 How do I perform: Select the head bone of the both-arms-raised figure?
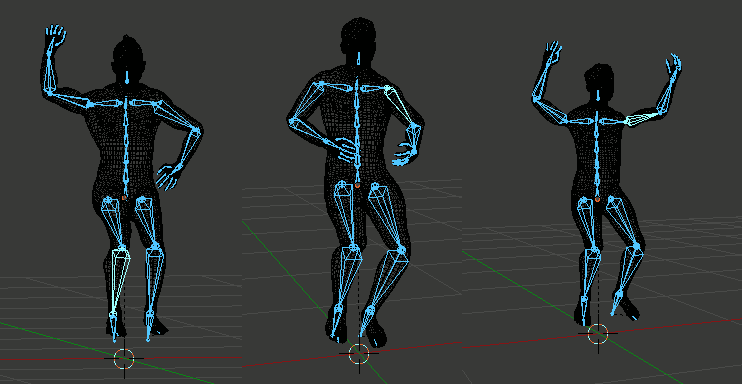pyautogui.click(x=598, y=94)
